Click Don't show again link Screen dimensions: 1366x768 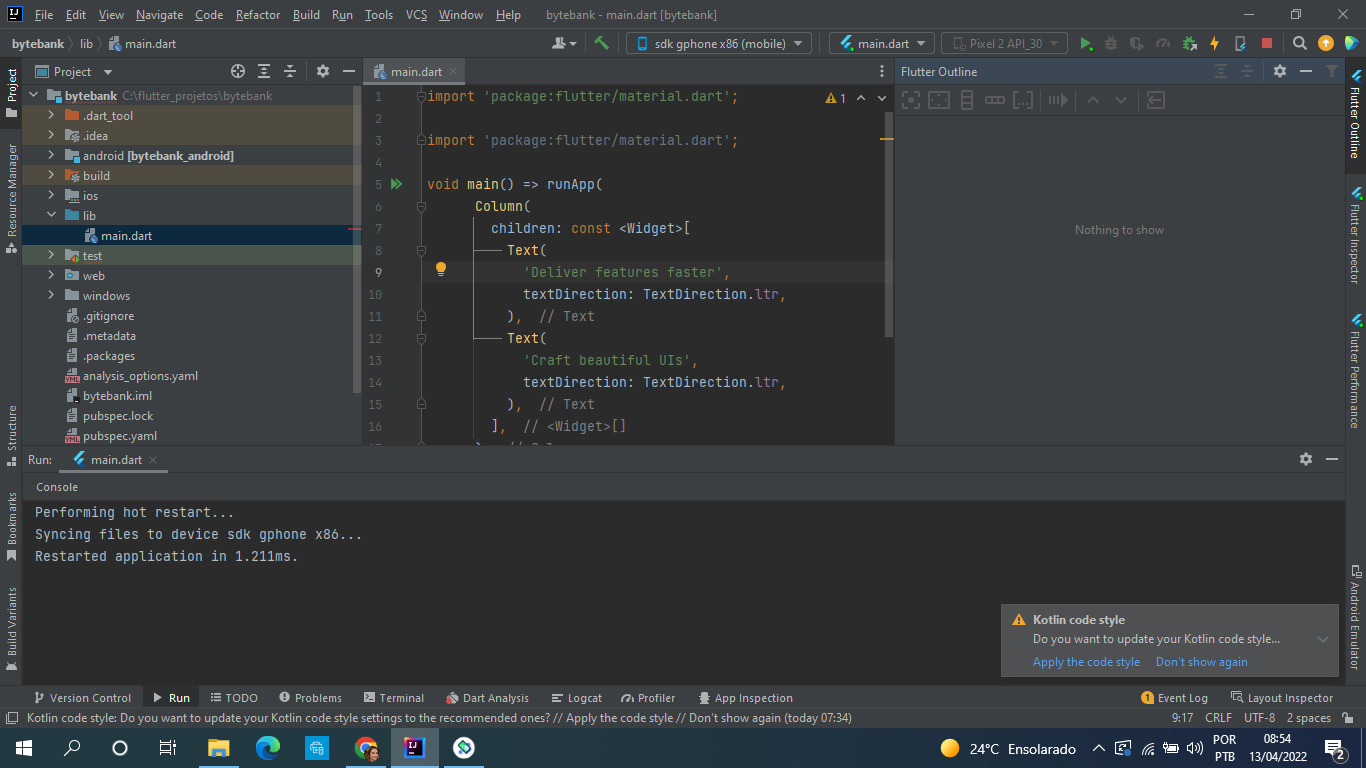pyautogui.click(x=1202, y=662)
